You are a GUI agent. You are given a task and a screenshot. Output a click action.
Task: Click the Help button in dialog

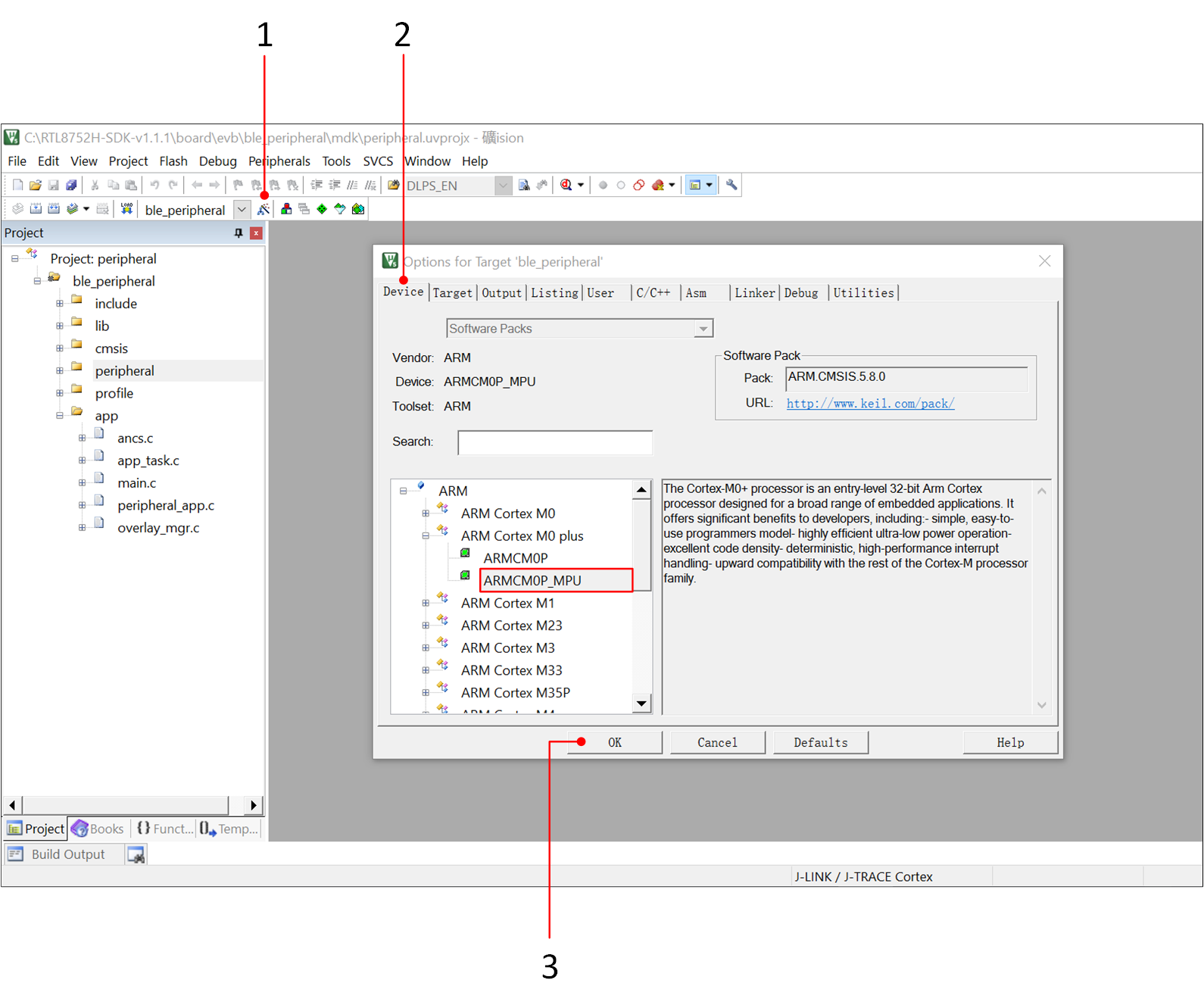tap(1010, 743)
